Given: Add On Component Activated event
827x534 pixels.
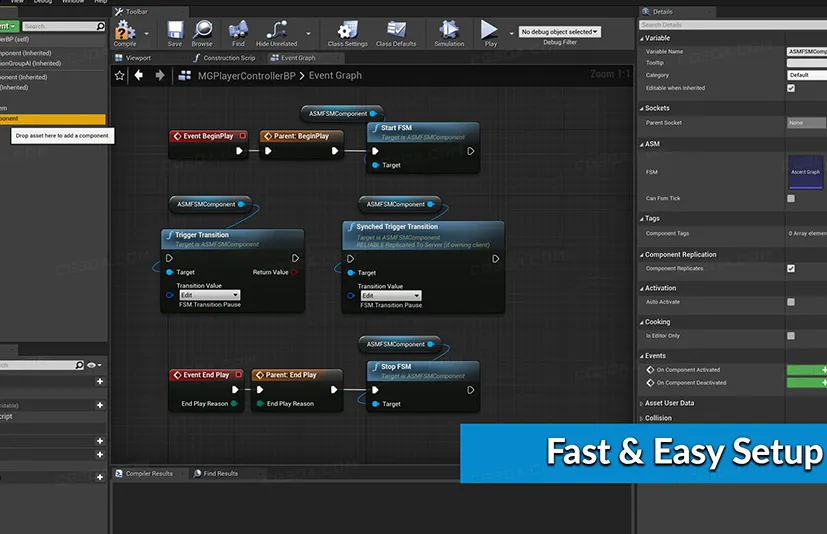Looking at the screenshot, I should [807, 370].
